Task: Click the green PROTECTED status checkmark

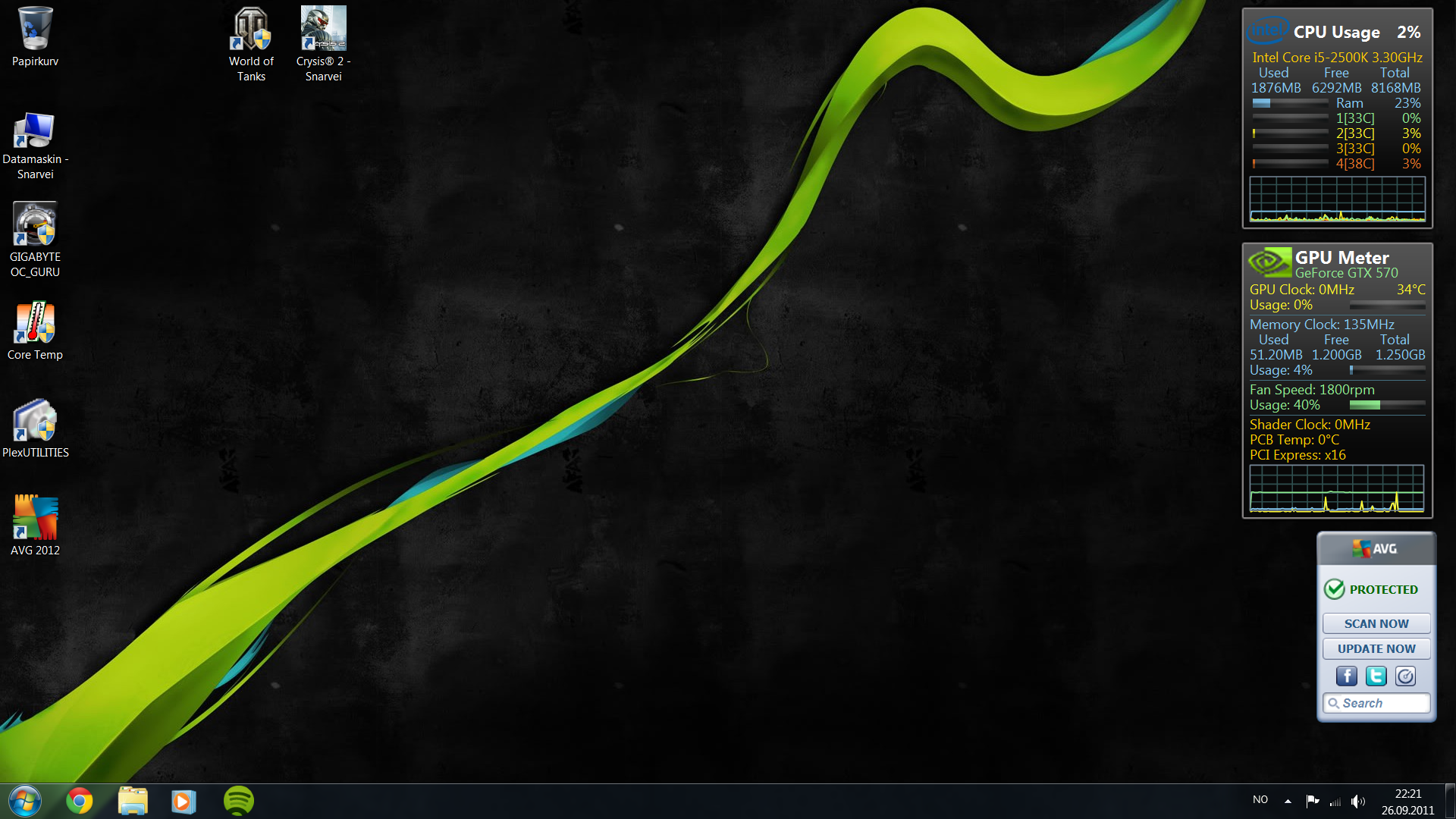Action: pos(1335,589)
